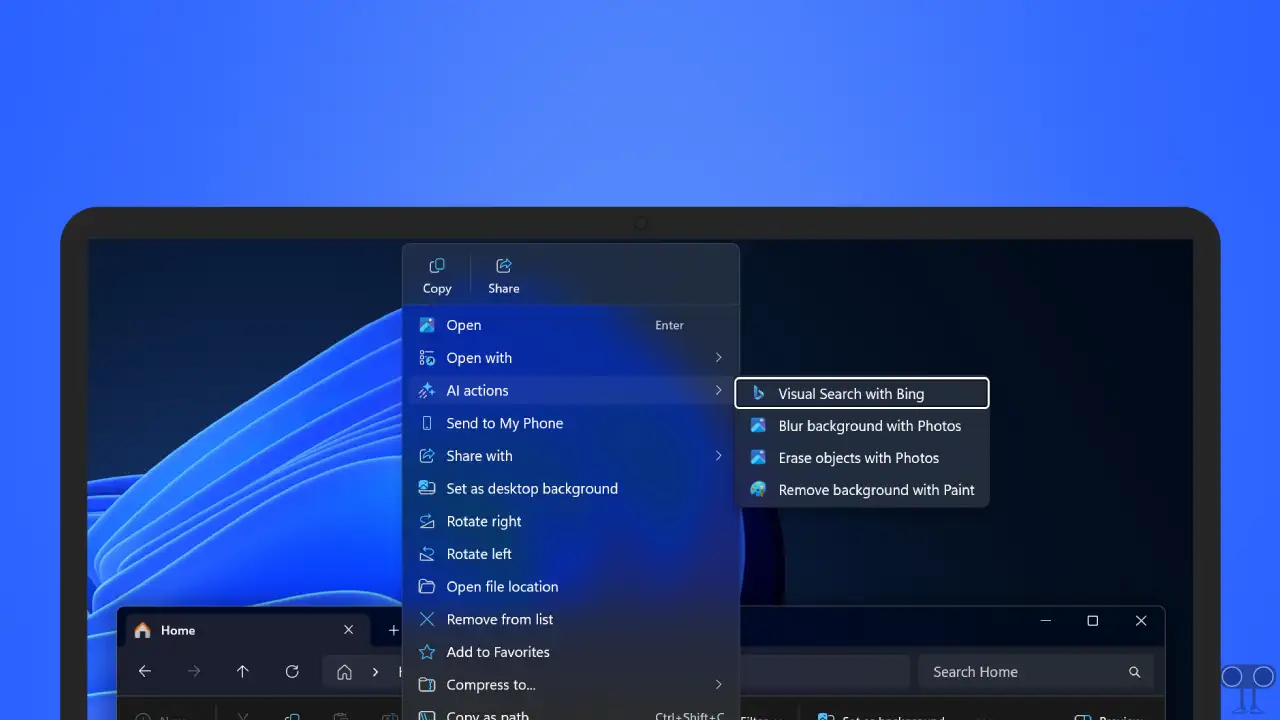Open a new File Explorer tab
The width and height of the screenshot is (1280, 720).
392,630
